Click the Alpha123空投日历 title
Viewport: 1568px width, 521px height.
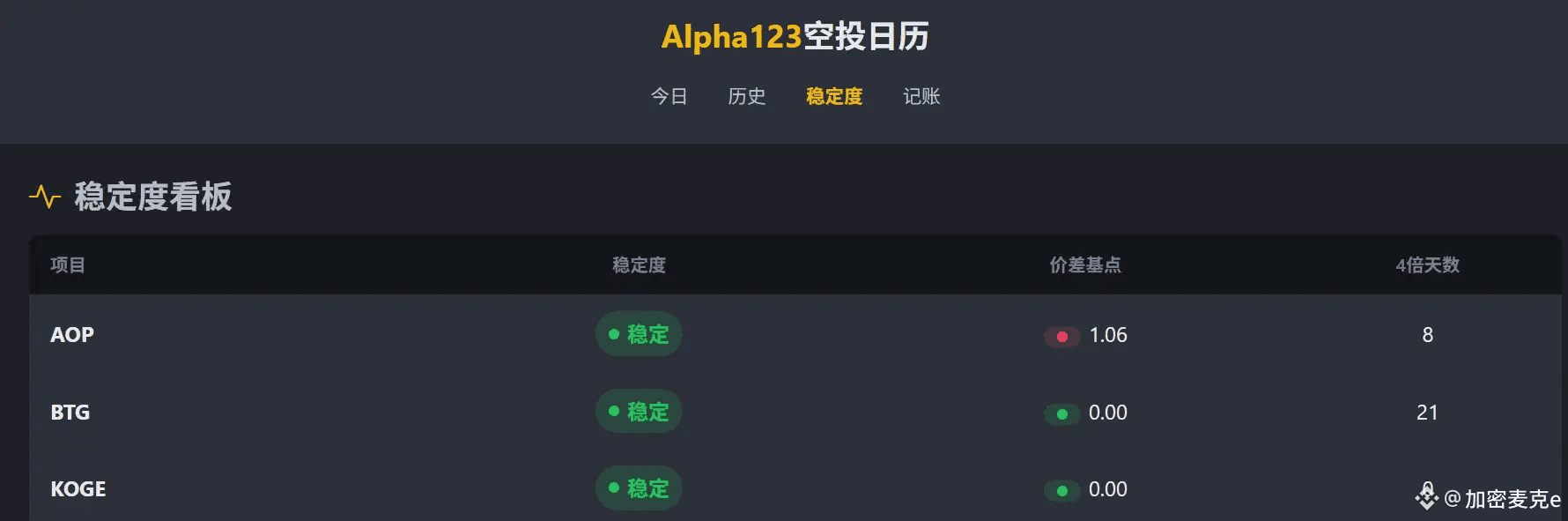(795, 37)
